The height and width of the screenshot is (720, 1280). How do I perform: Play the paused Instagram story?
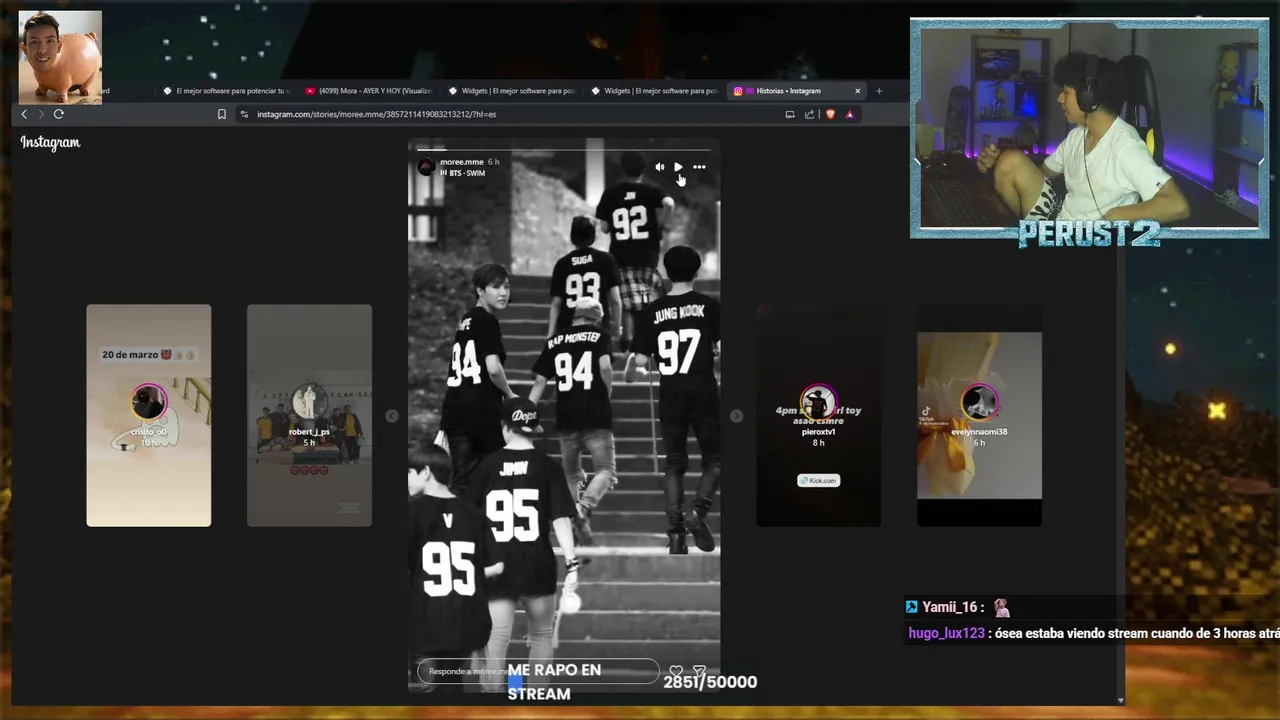[678, 167]
